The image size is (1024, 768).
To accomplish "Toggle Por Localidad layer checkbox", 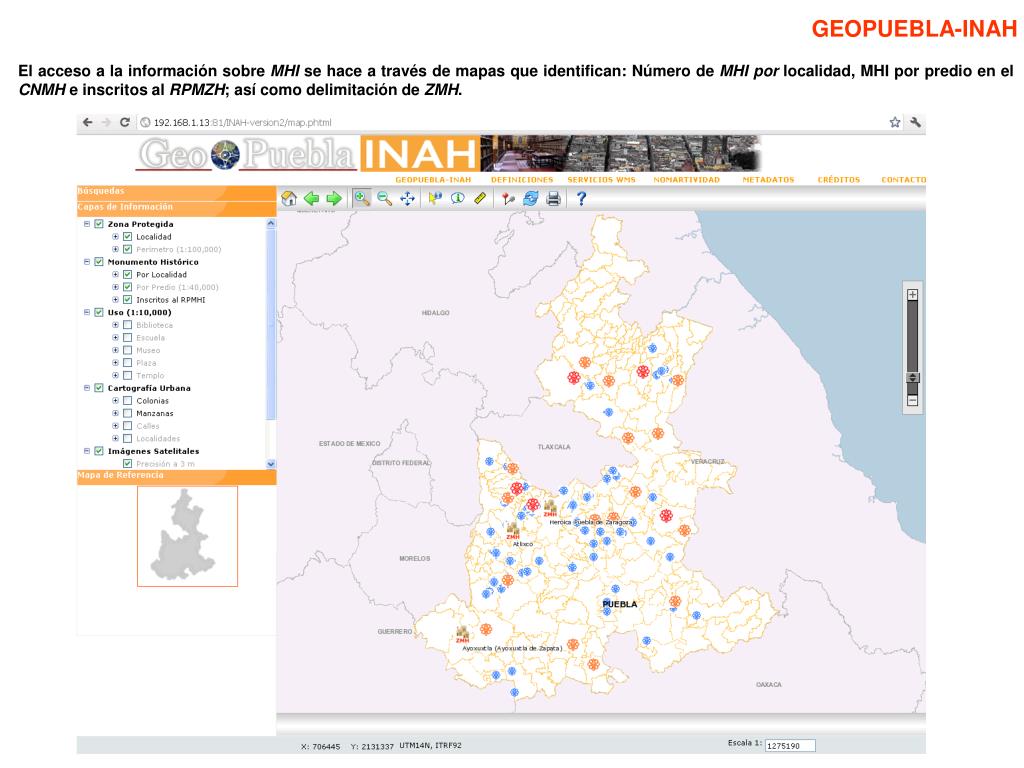I will [x=127, y=274].
